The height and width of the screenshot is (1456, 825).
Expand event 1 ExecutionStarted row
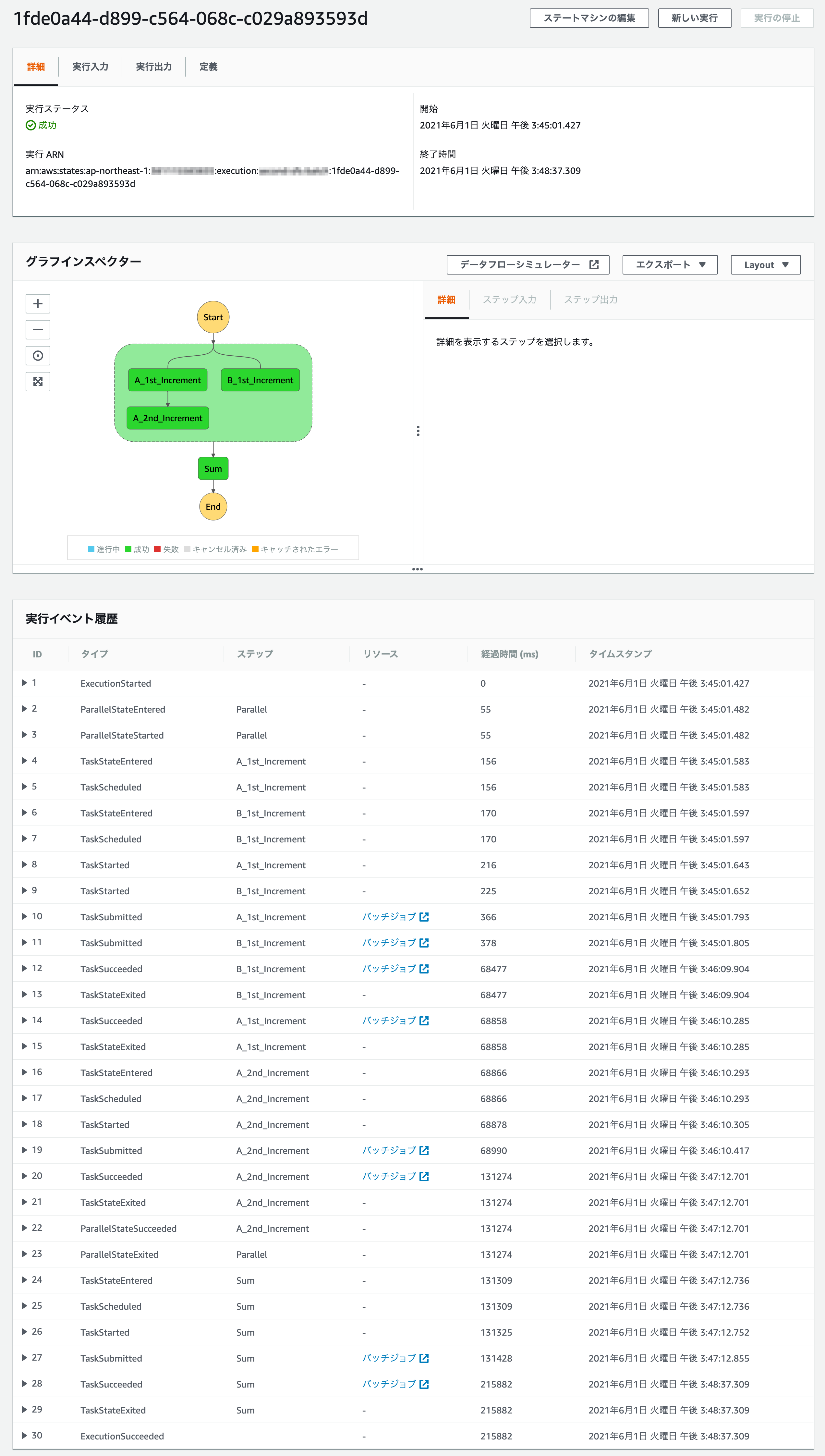24,683
